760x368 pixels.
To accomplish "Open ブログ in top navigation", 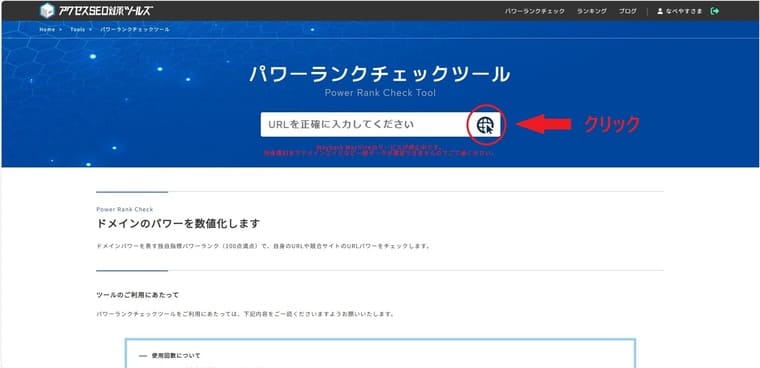I will point(628,11).
